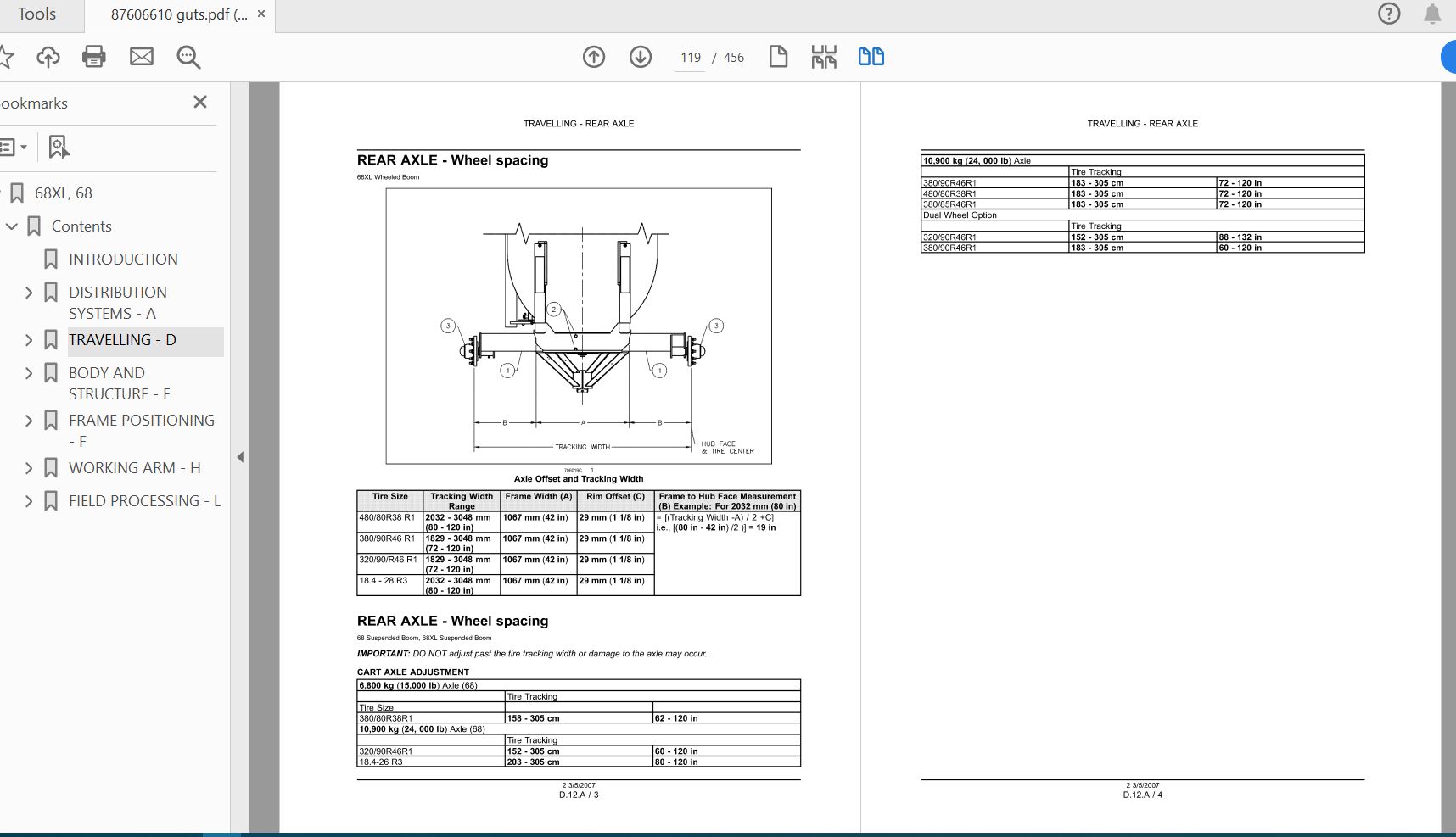Select the 87606610 guts.pdf tab
Screen dimensions: 1456x837
click(x=178, y=14)
